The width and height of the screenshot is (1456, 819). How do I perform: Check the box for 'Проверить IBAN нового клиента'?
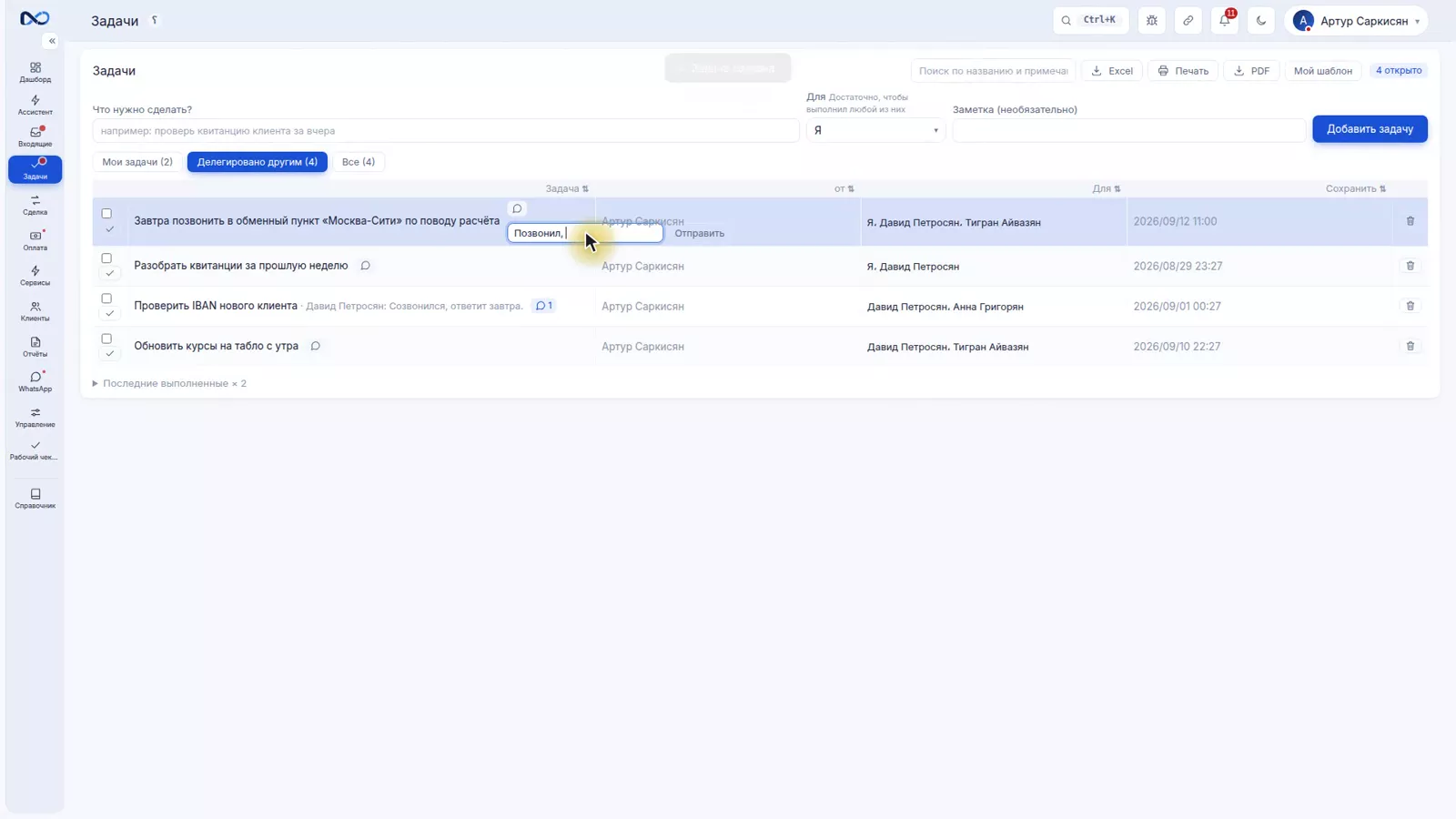click(x=106, y=298)
